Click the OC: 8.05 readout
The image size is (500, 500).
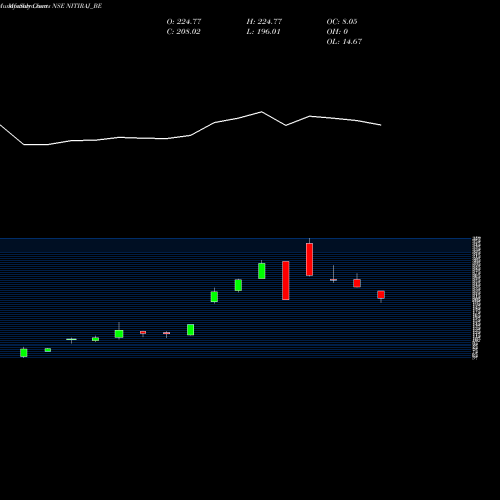pyautogui.click(x=342, y=22)
